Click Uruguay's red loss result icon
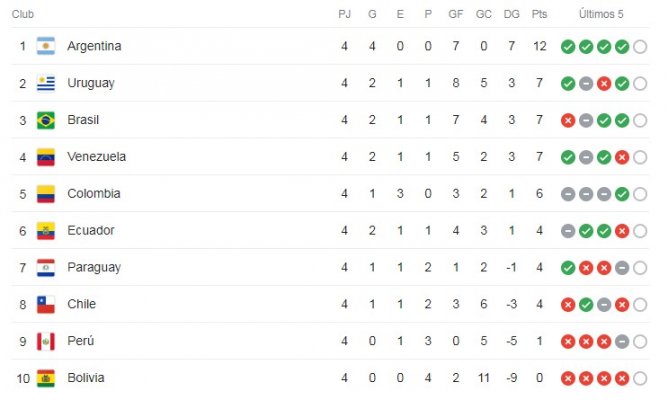 pyautogui.click(x=604, y=83)
